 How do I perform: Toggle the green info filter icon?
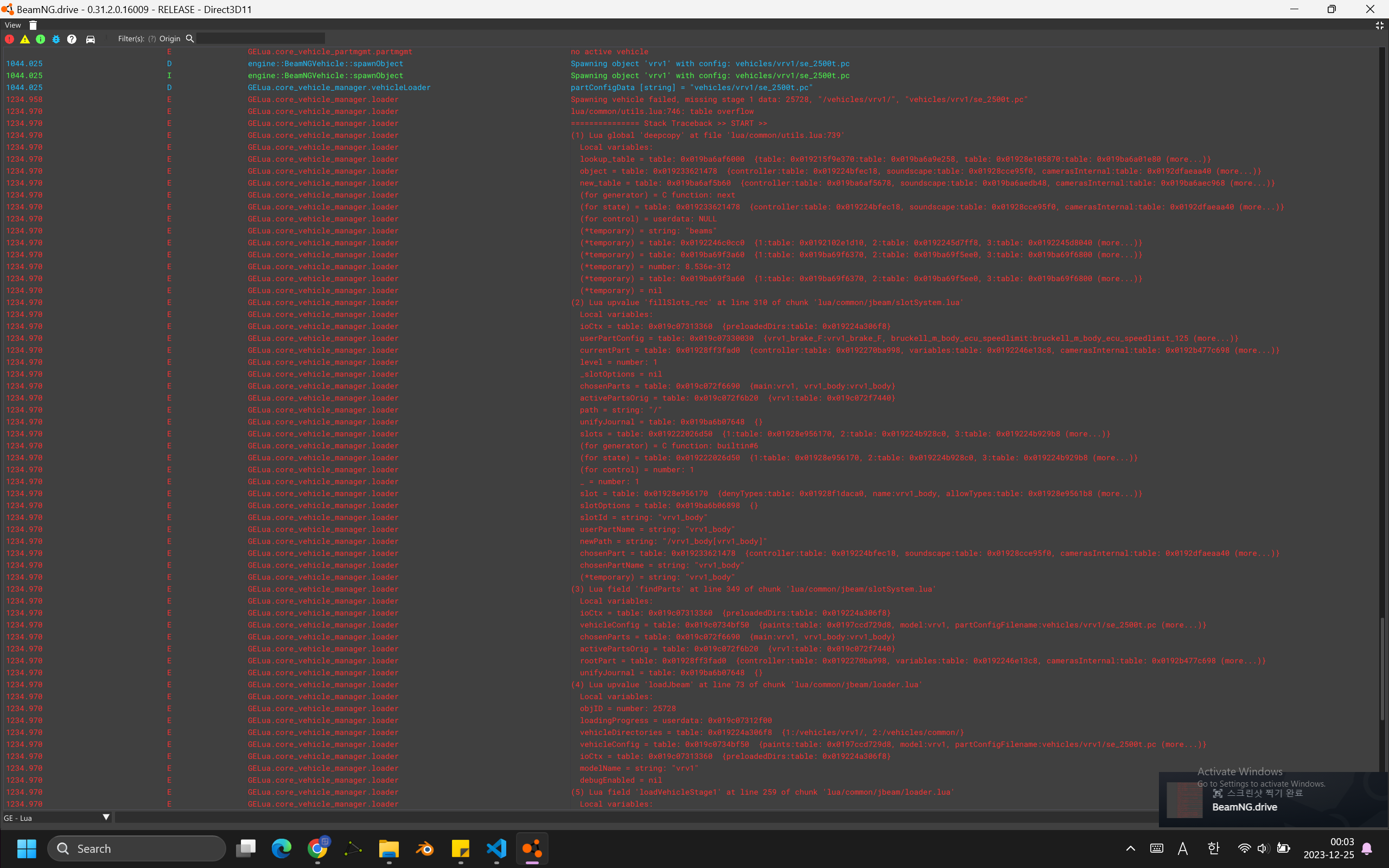[40, 39]
